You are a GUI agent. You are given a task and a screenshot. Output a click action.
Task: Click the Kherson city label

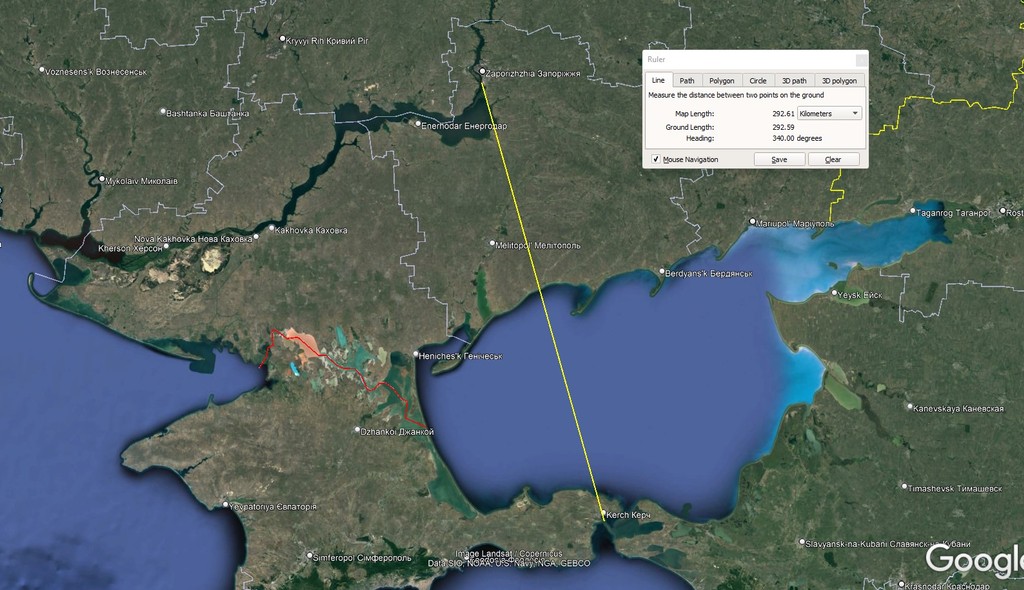coord(130,248)
